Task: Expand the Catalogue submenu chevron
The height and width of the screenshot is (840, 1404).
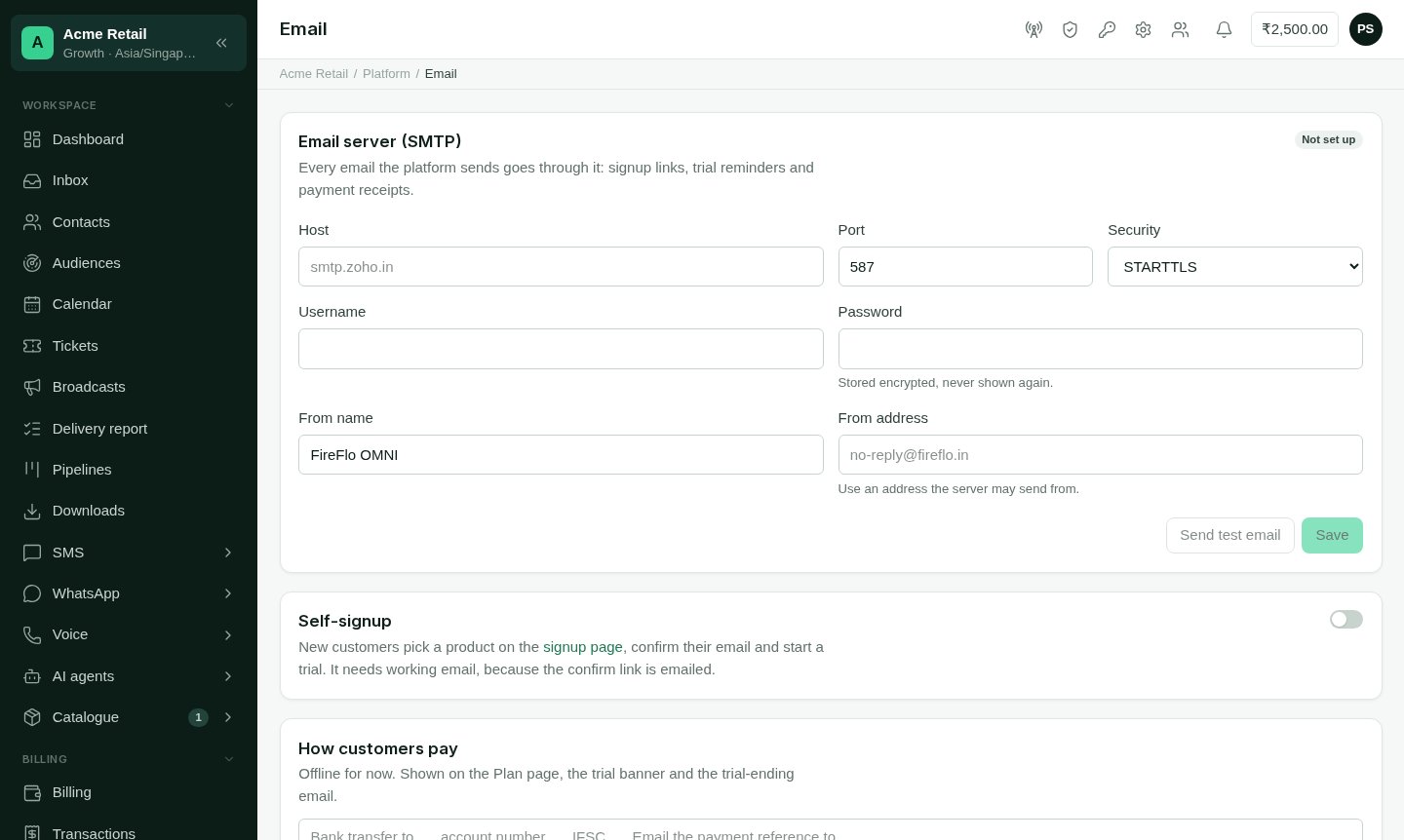Action: click(228, 717)
